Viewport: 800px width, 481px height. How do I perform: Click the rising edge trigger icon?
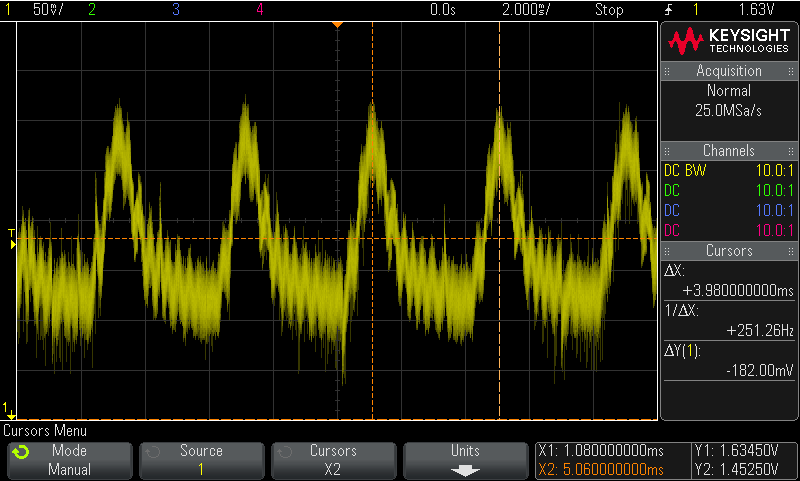pos(668,10)
